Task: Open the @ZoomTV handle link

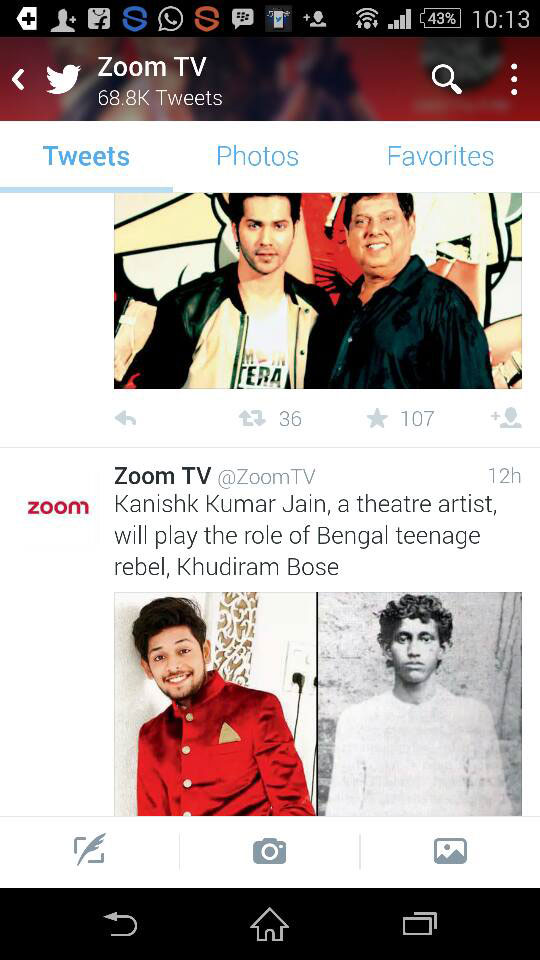Action: coord(266,476)
